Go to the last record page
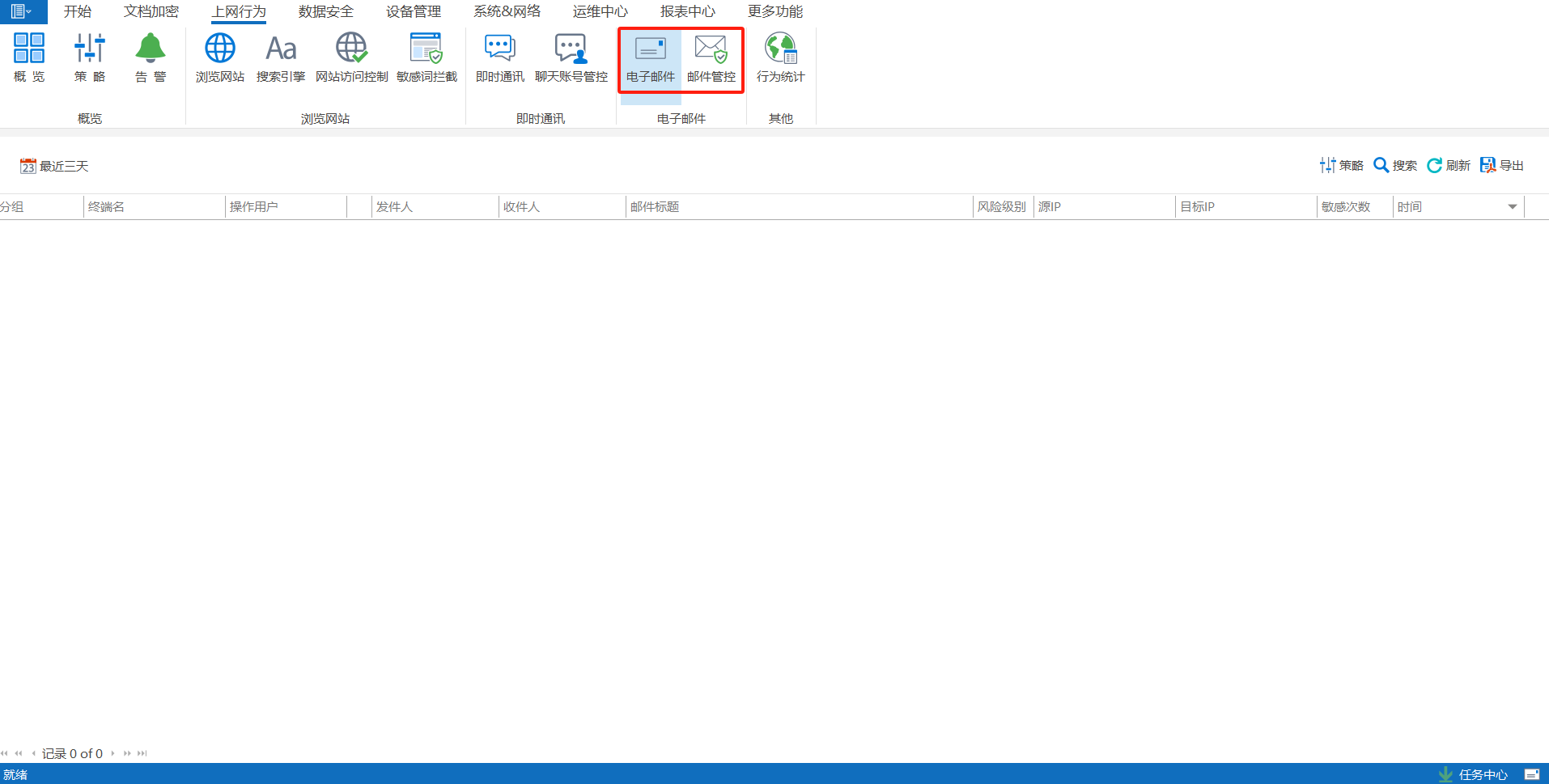Viewport: 1549px width, 784px height. pyautogui.click(x=142, y=753)
